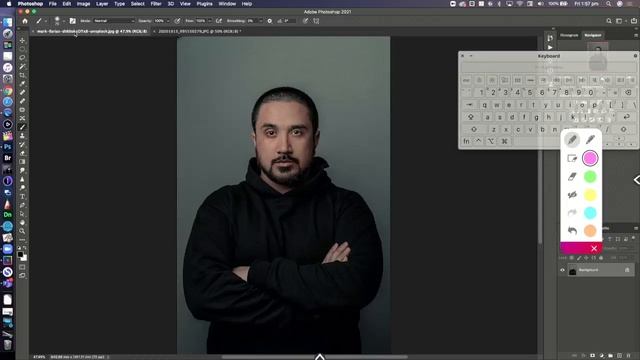Viewport: 640px width, 360px height.
Task: Click the eraser in annotation palette
Action: pyautogui.click(x=572, y=176)
